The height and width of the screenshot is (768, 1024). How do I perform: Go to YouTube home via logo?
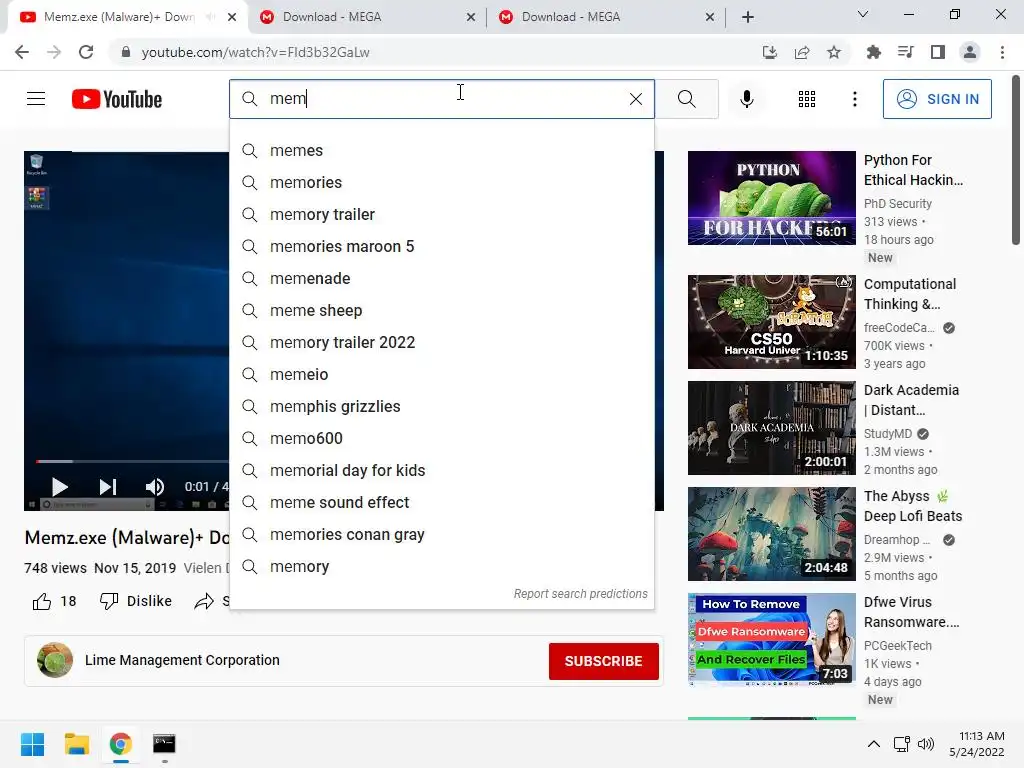[x=117, y=99]
